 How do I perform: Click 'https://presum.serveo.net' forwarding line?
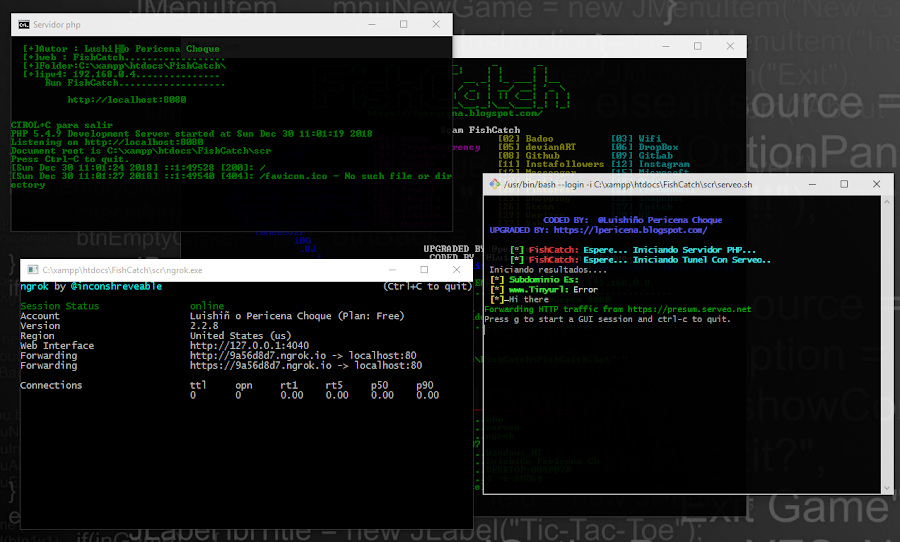618,309
